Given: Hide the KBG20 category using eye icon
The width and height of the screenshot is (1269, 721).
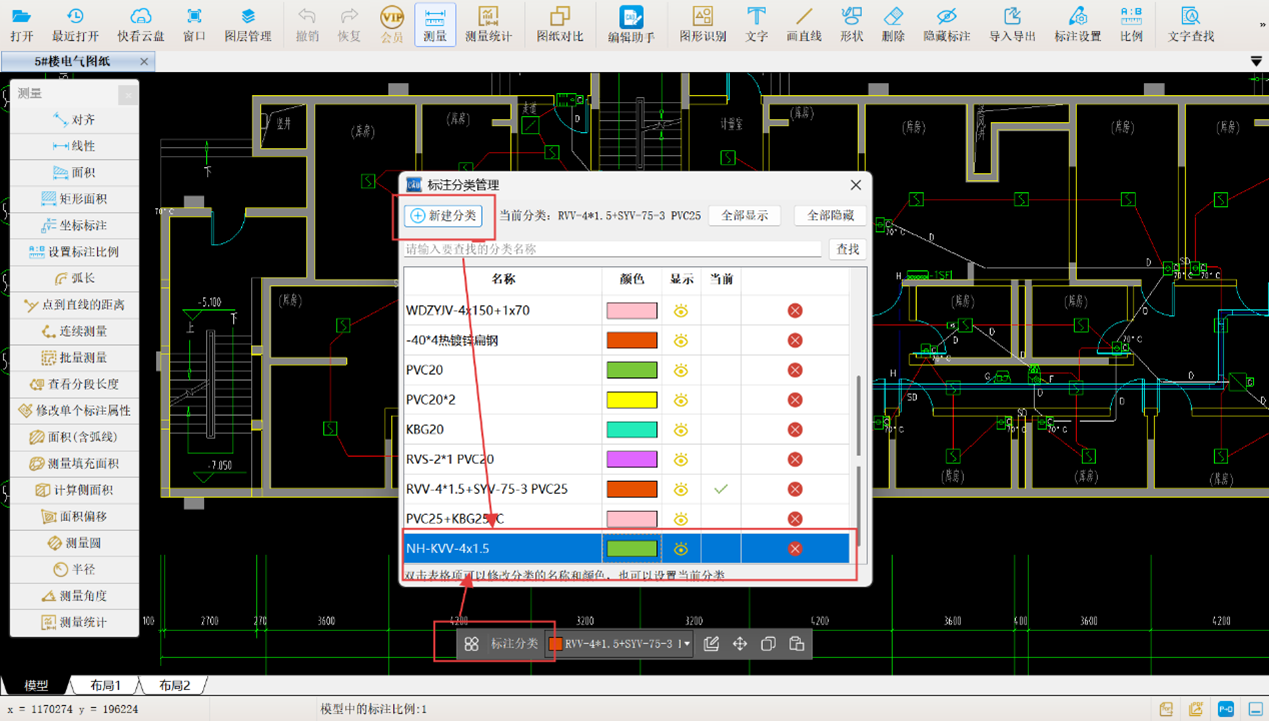Looking at the screenshot, I should 681,430.
